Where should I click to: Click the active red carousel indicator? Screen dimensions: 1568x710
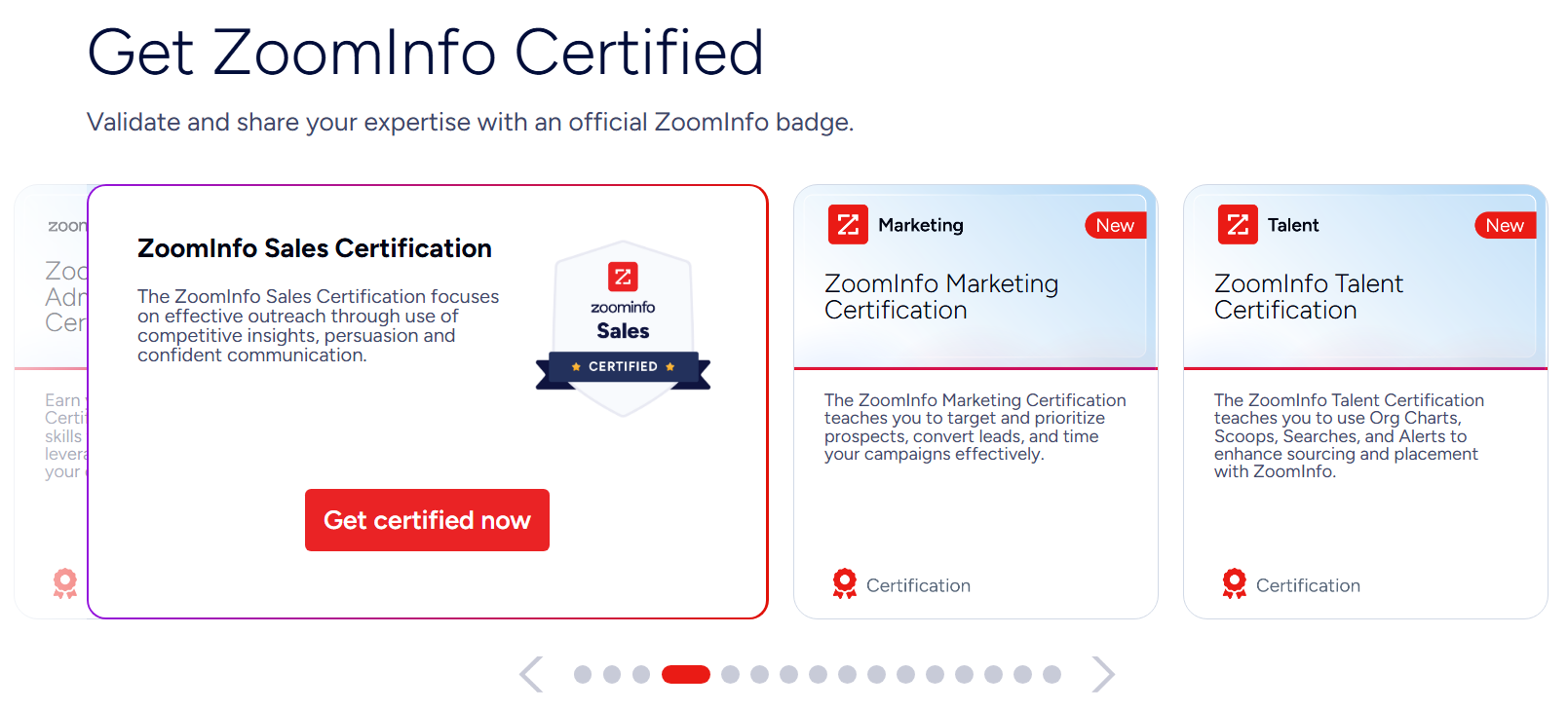point(686,674)
